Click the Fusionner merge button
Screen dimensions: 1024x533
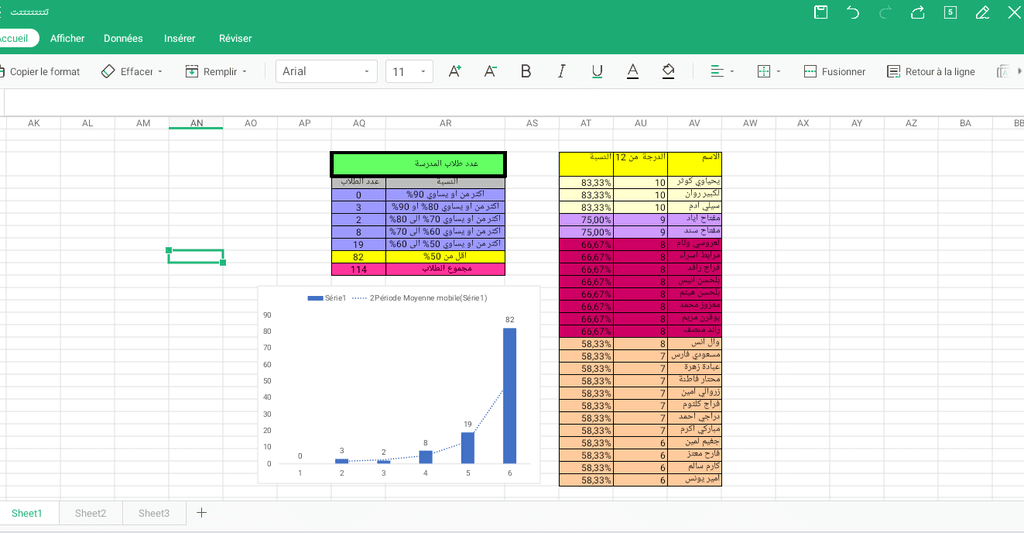click(834, 71)
